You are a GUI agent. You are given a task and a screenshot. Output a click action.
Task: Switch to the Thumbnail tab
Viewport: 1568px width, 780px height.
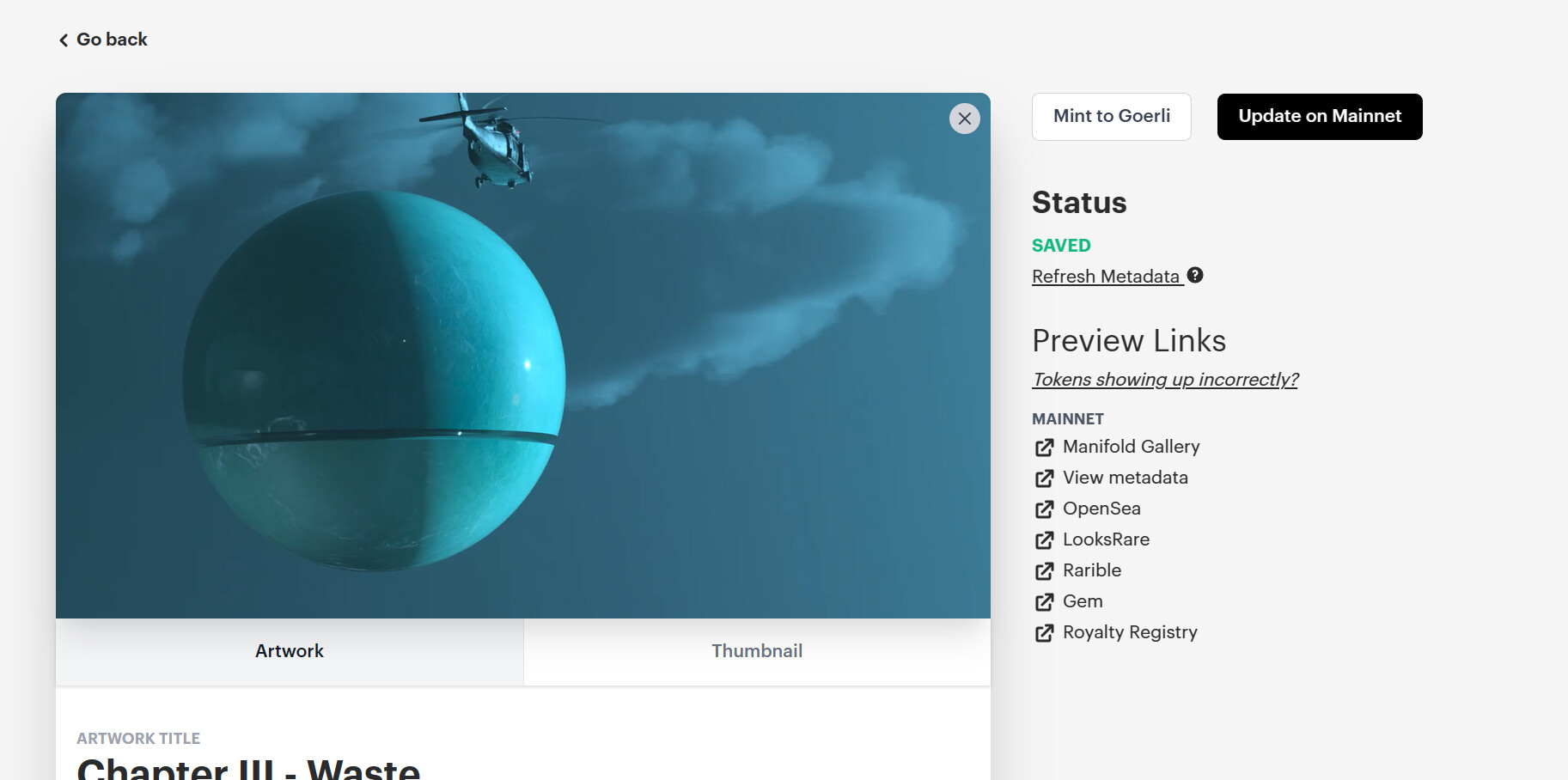756,651
